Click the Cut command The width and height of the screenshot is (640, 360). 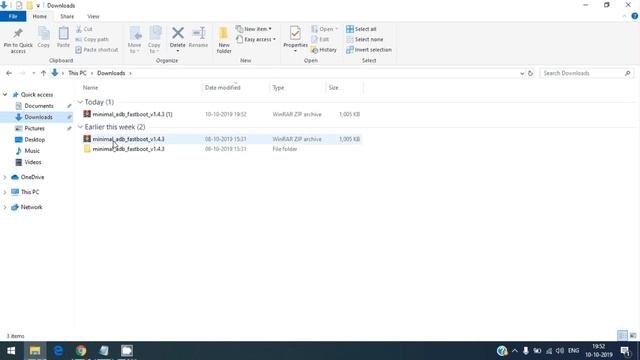click(84, 29)
